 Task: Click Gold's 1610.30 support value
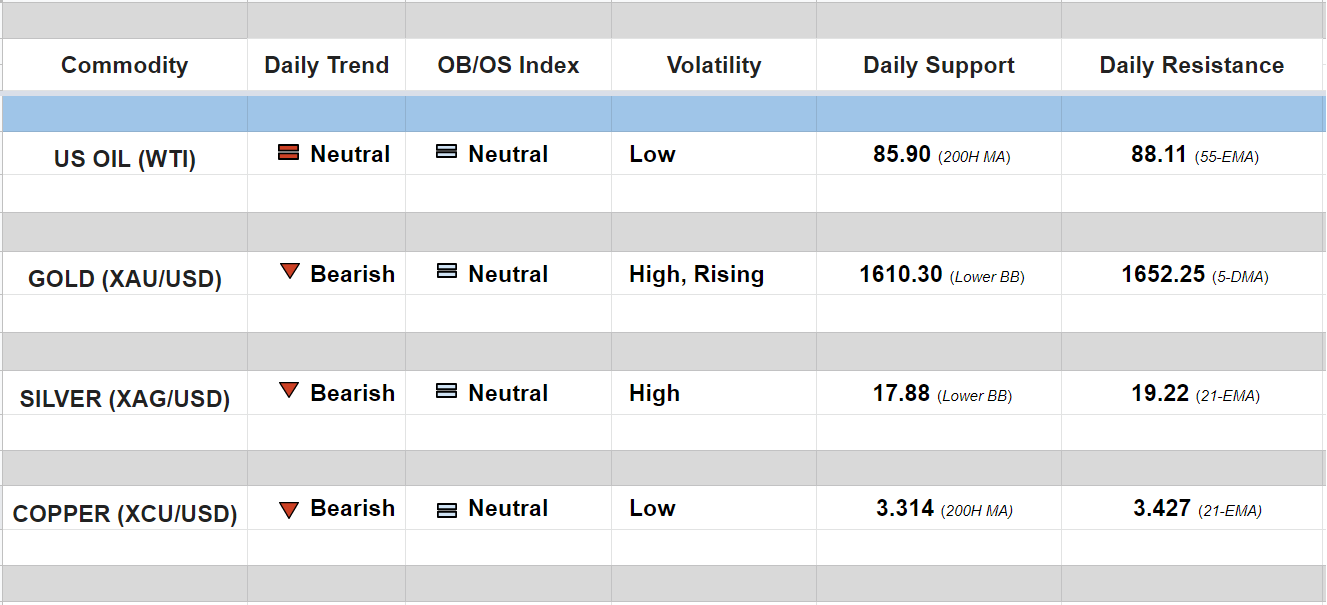pyautogui.click(x=900, y=274)
